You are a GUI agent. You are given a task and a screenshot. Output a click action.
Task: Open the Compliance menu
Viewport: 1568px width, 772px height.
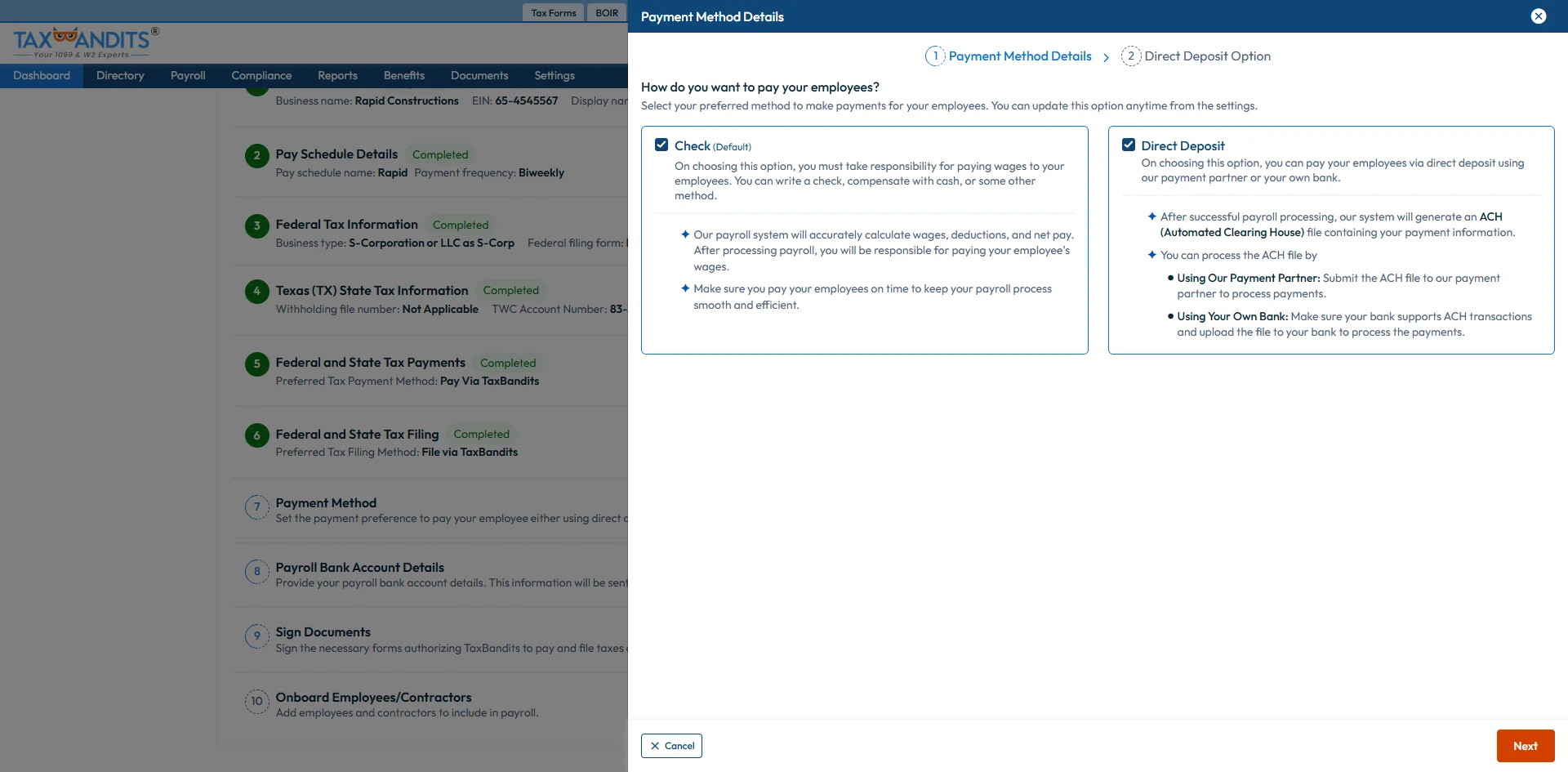pos(261,75)
